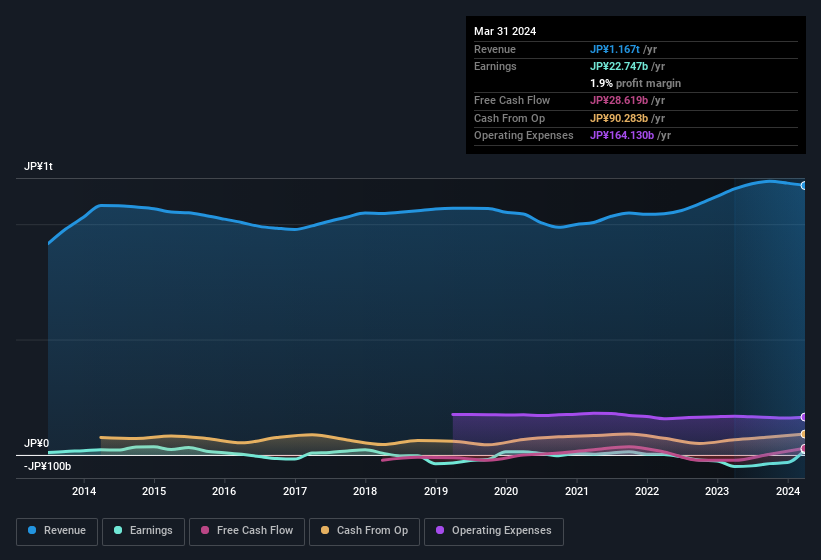This screenshot has height=560, width=821.
Task: Click the JP¥1.167t revenue value in tooltip
Action: pos(616,49)
